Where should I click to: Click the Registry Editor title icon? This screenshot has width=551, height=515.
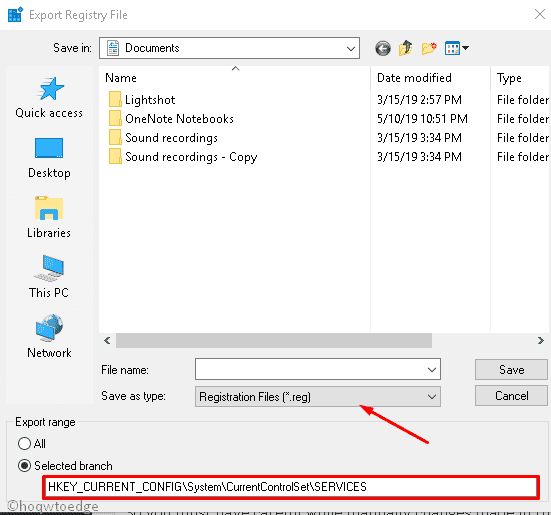click(15, 15)
